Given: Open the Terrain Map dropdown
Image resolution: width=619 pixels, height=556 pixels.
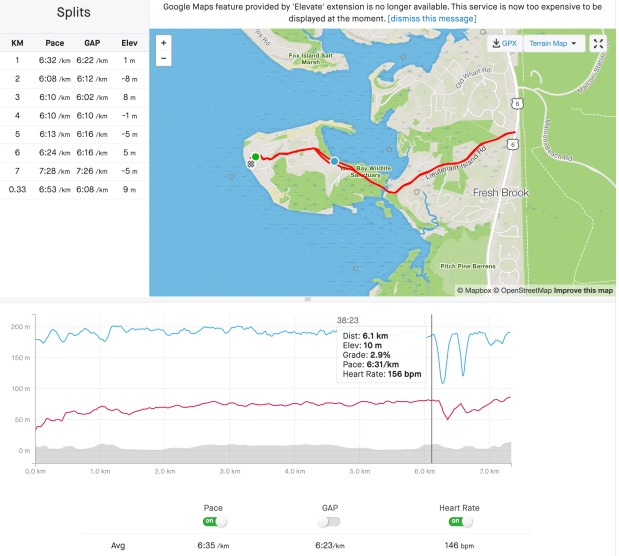Looking at the screenshot, I should pyautogui.click(x=554, y=44).
